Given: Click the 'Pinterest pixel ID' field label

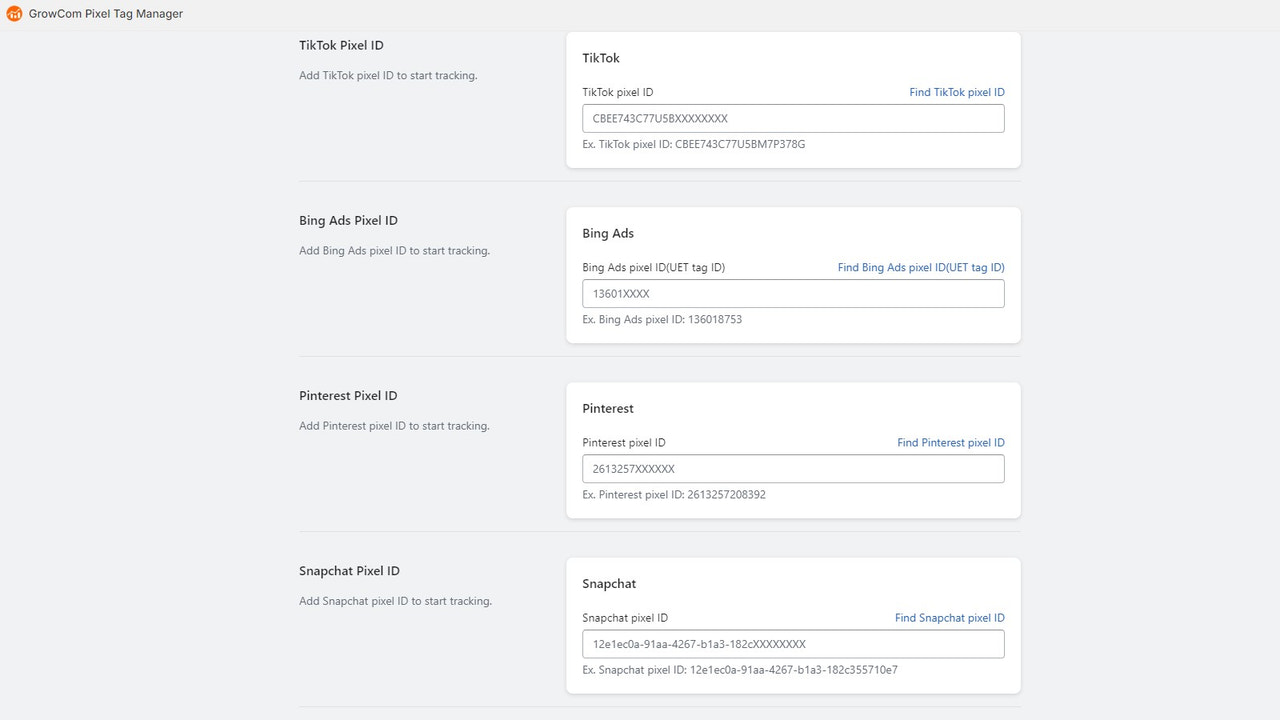Looking at the screenshot, I should [624, 443].
